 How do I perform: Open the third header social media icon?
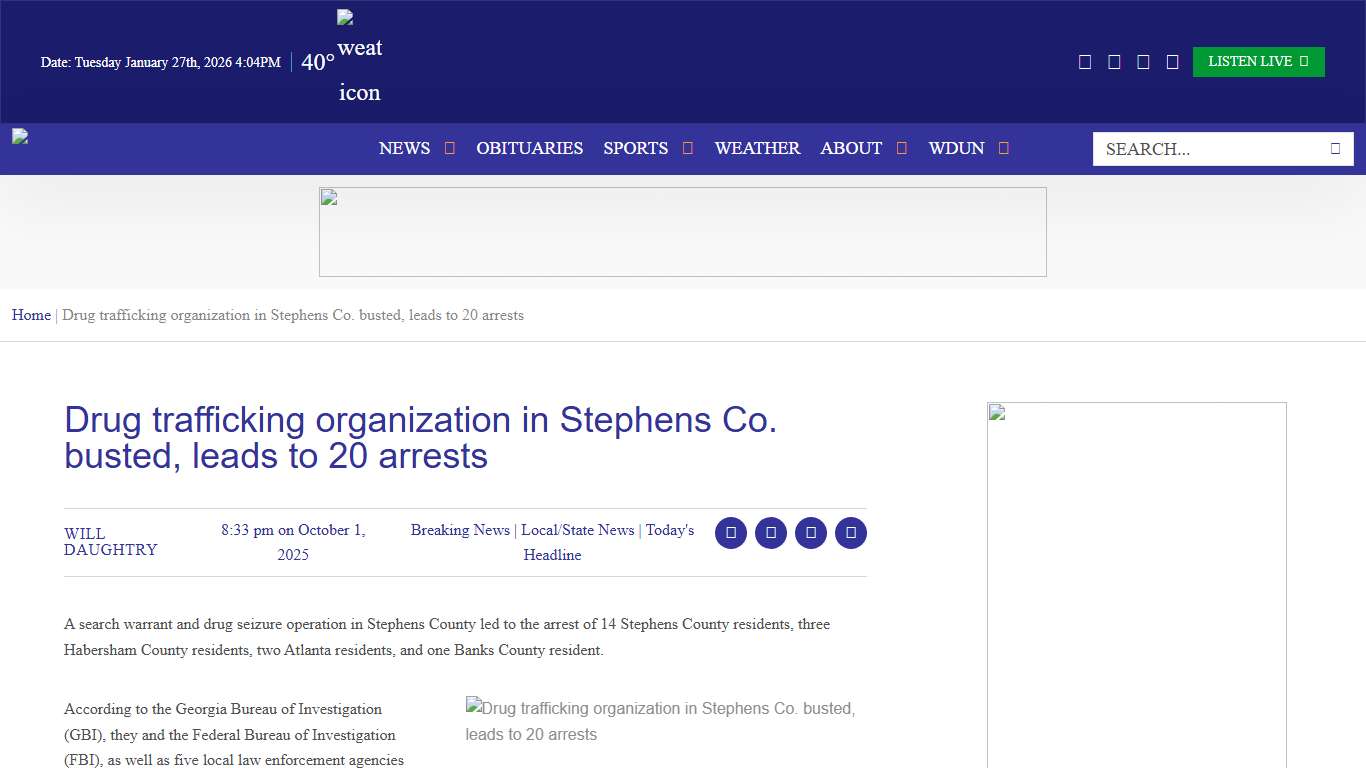1143,61
